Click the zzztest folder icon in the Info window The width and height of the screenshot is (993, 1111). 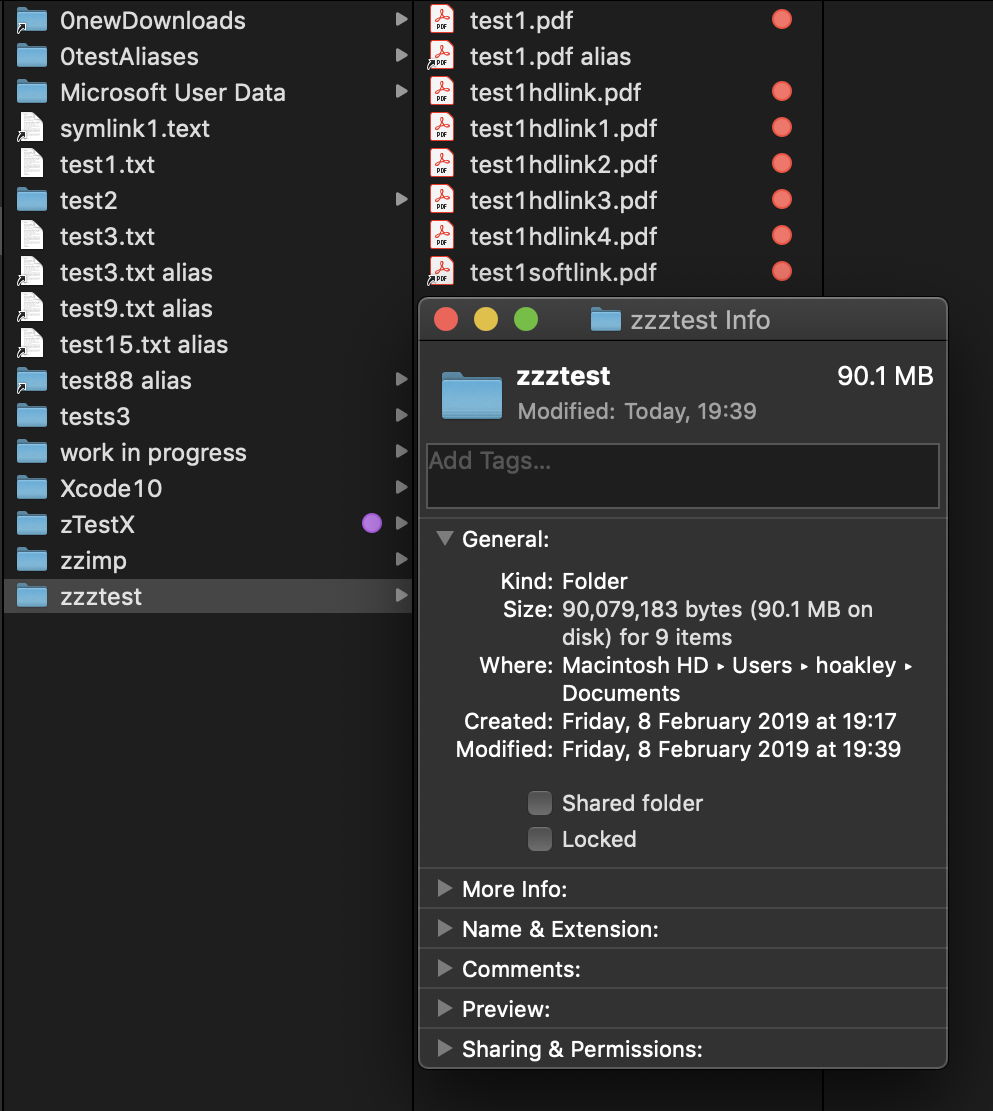pyautogui.click(x=471, y=396)
